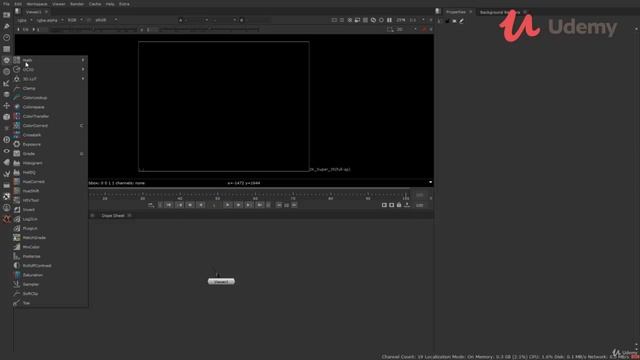
Task: Click the Posterize node icon
Action: pos(17,256)
